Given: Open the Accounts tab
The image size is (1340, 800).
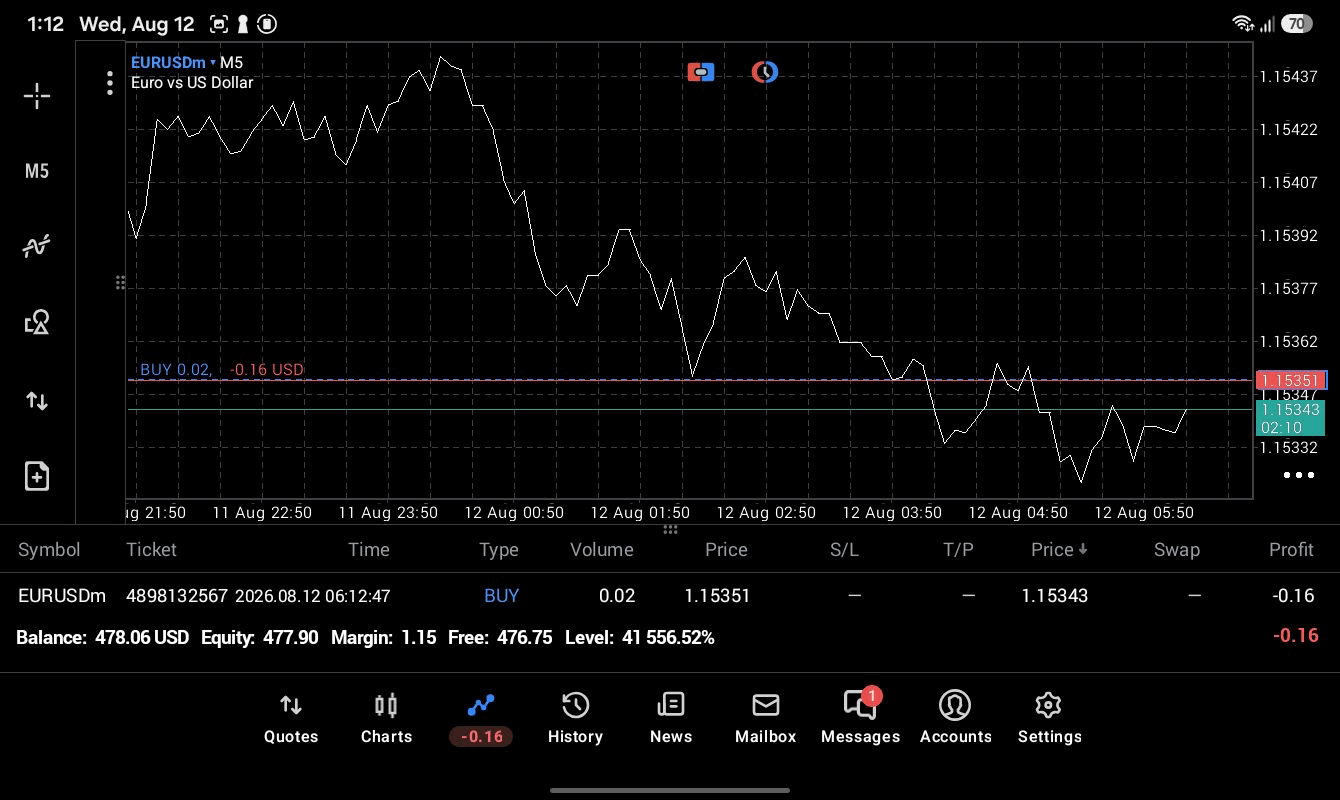Looking at the screenshot, I should [x=955, y=719].
